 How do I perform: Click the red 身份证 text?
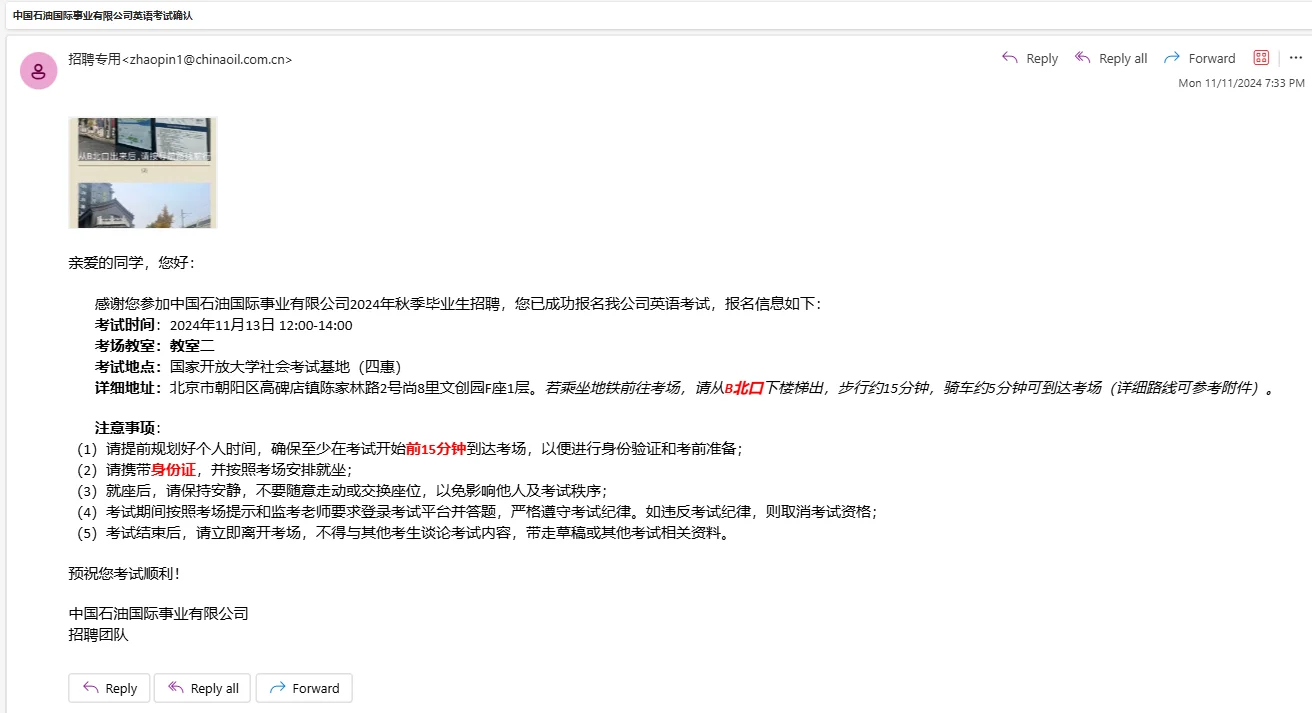[x=173, y=469]
